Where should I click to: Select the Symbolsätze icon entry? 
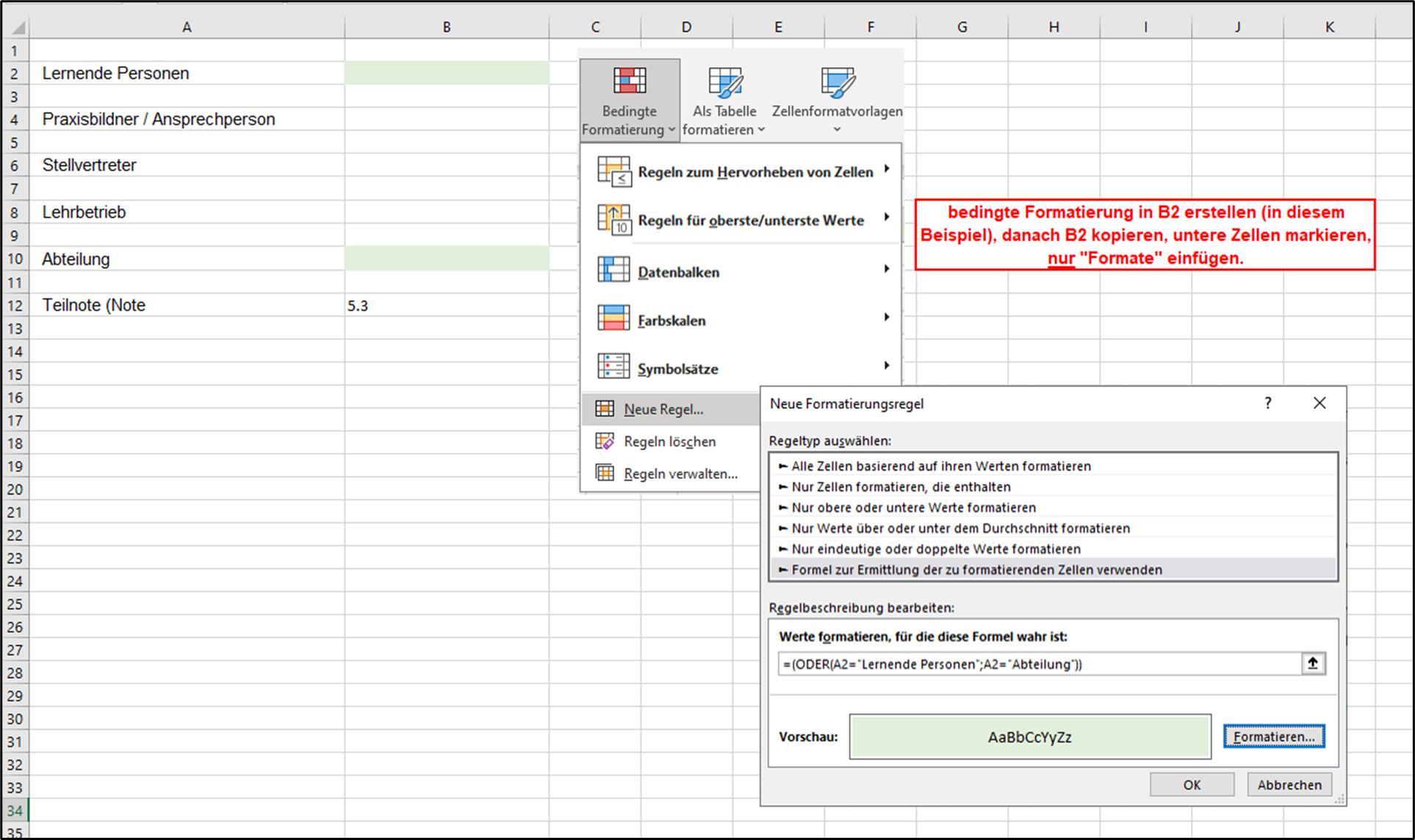[x=613, y=366]
